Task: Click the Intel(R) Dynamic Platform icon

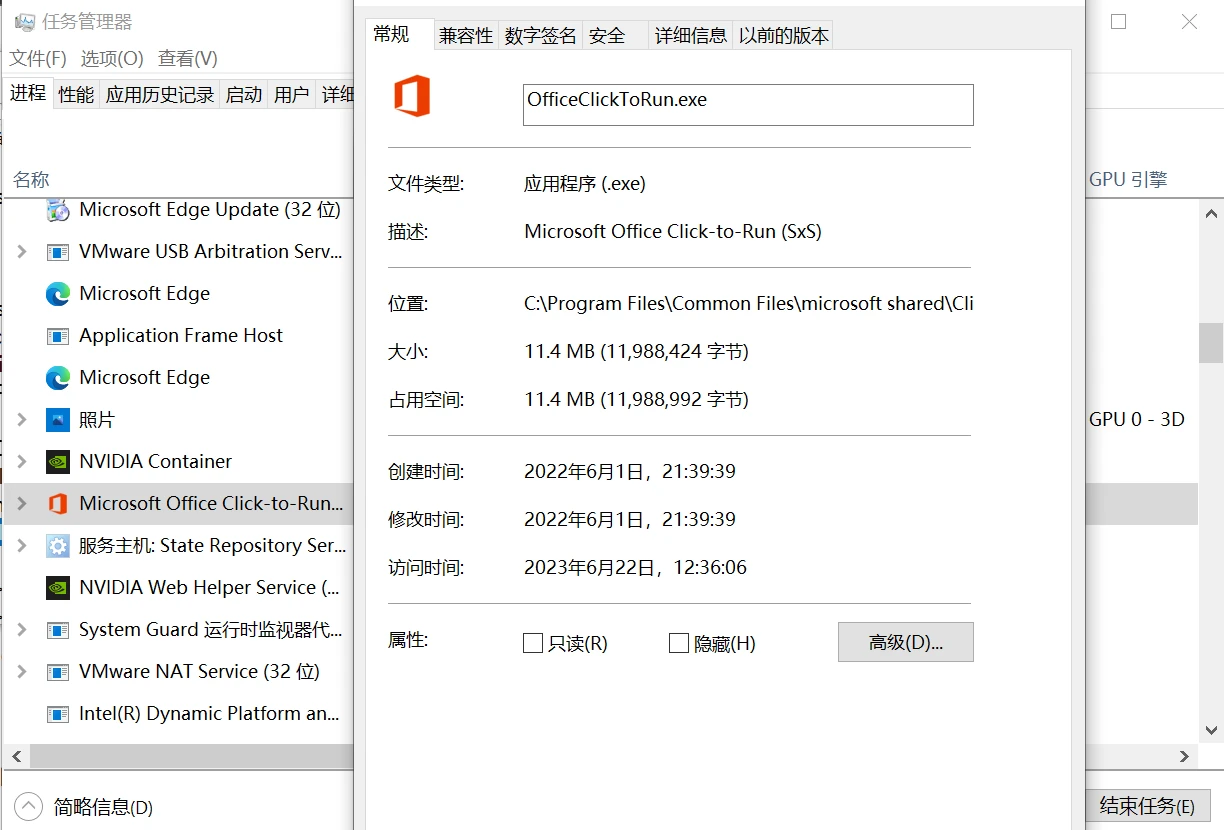Action: [58, 714]
